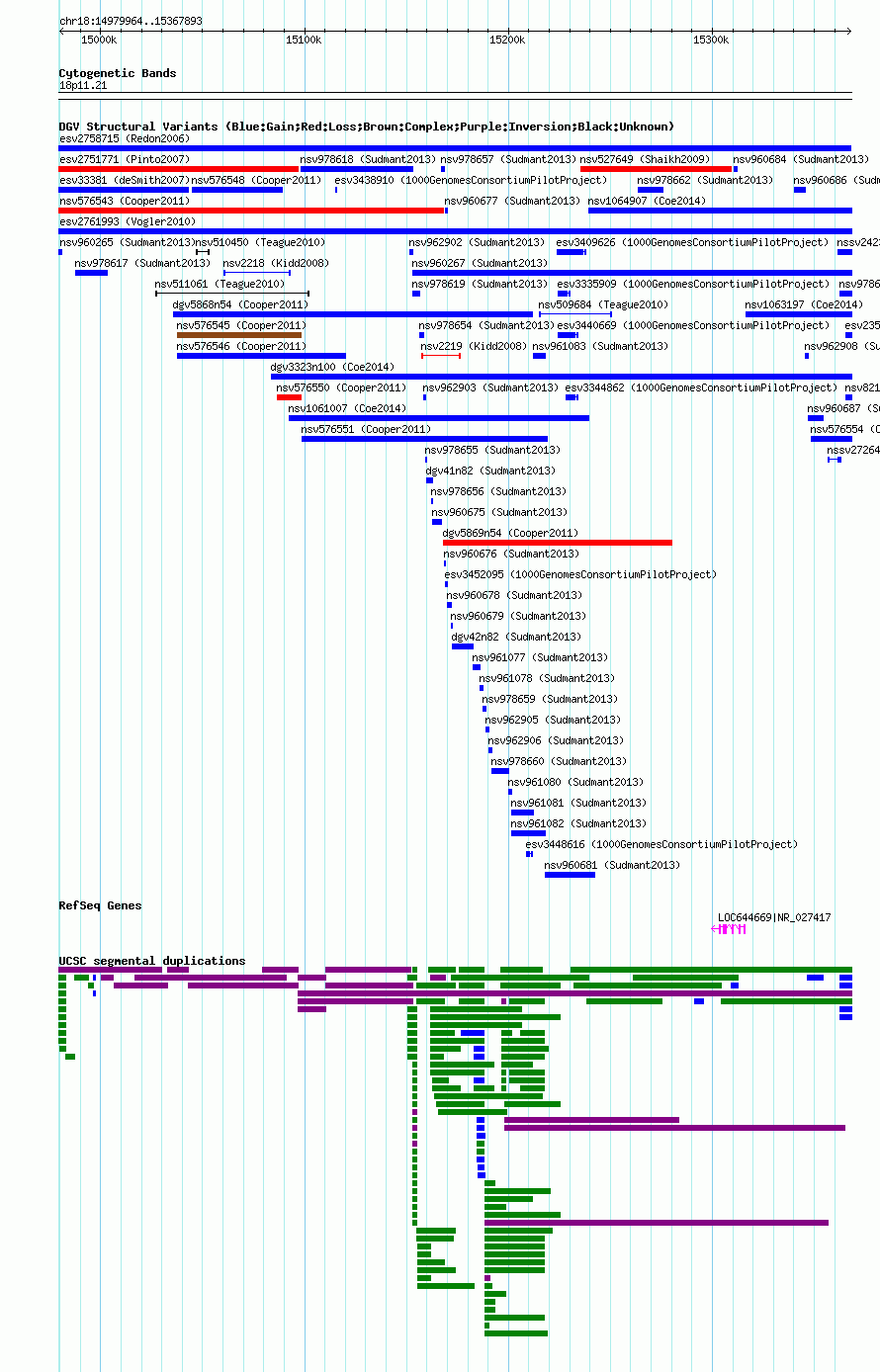Viewport: 880px width, 1372px height.
Task: Select the long red bar of nsv576543 (Cooper2011)
Action: point(251,211)
